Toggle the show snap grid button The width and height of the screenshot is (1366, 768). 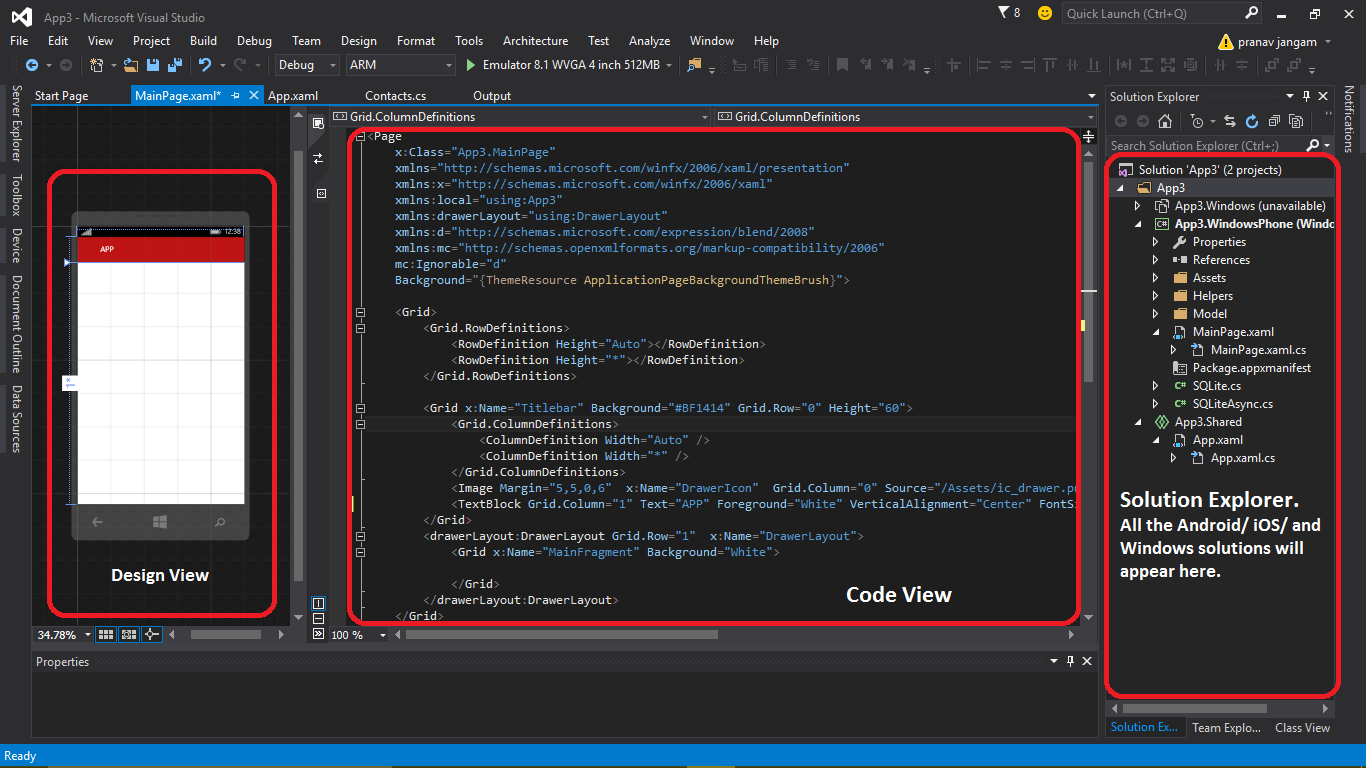click(x=107, y=634)
